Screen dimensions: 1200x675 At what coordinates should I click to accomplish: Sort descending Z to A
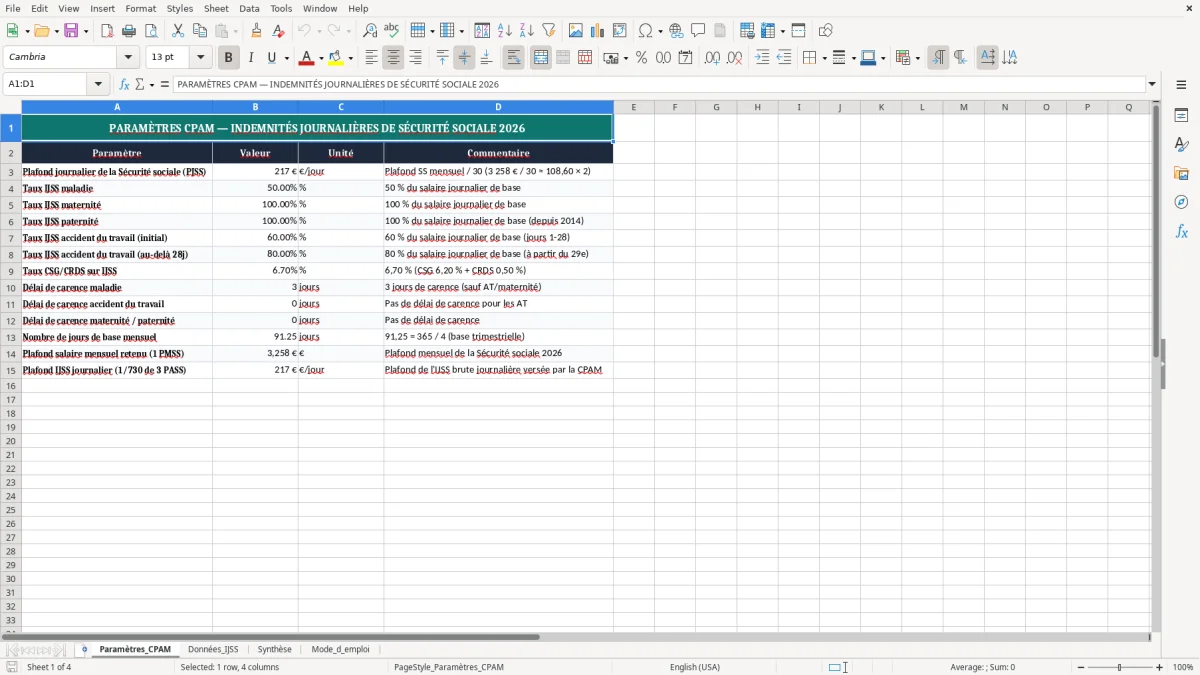[x=527, y=31]
